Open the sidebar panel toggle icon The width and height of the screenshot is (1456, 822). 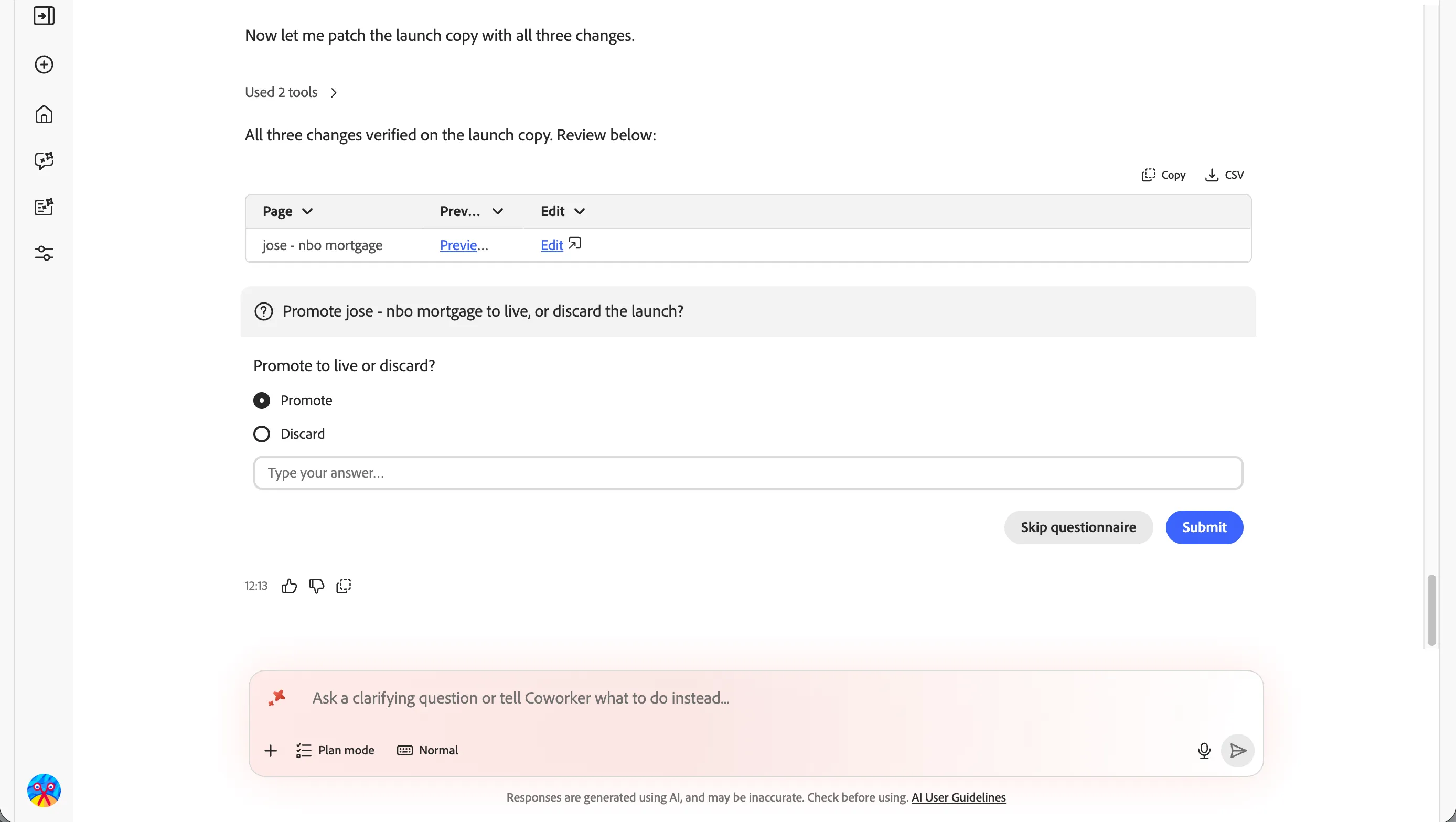point(44,16)
